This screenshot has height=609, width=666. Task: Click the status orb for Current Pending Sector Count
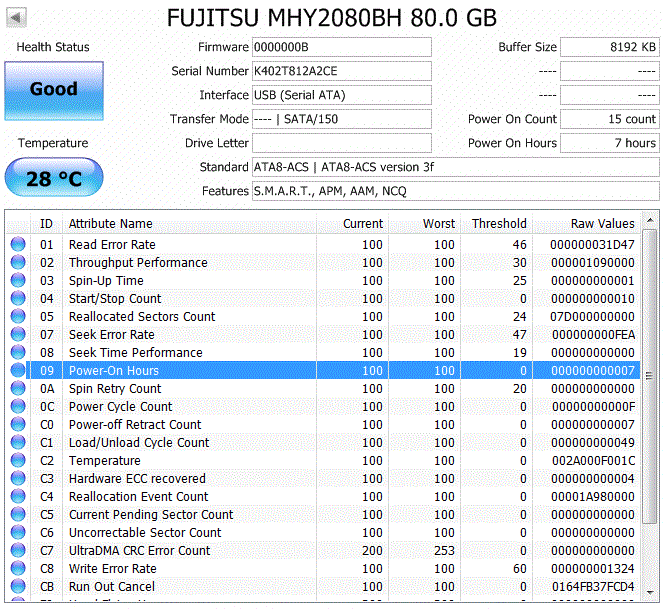coord(18,514)
